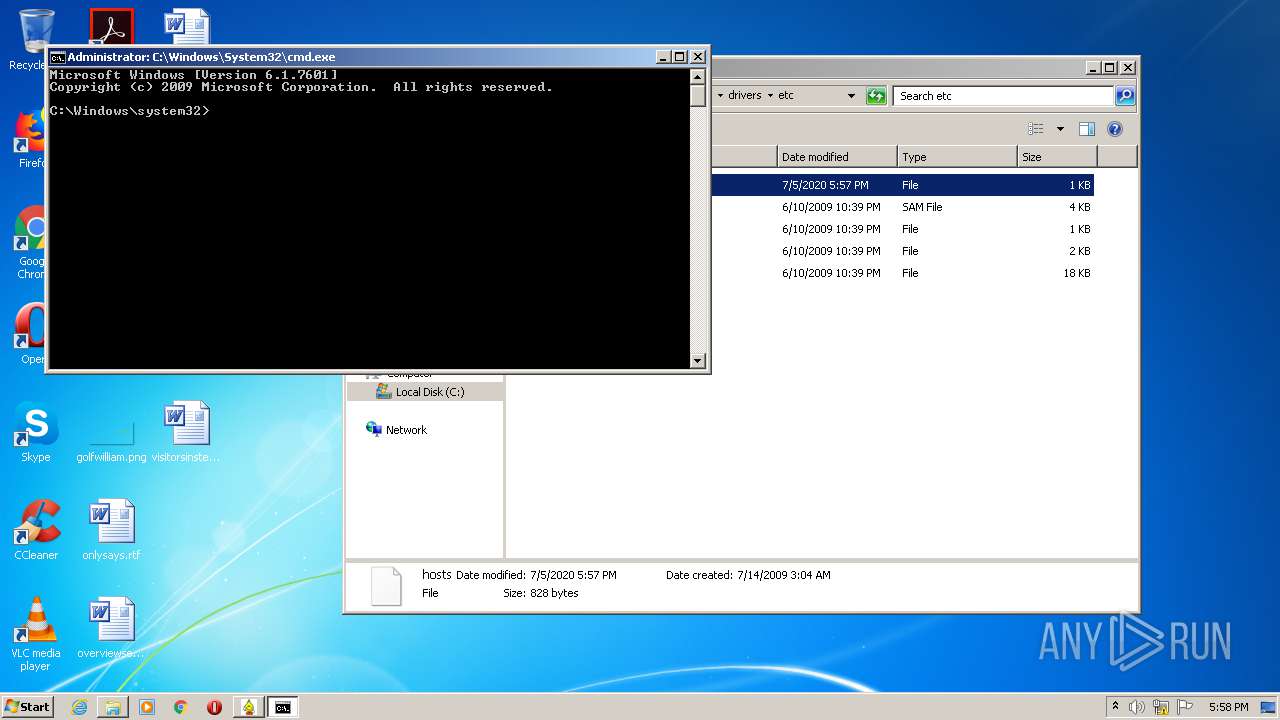Launch Chrome from the taskbar

(x=181, y=707)
